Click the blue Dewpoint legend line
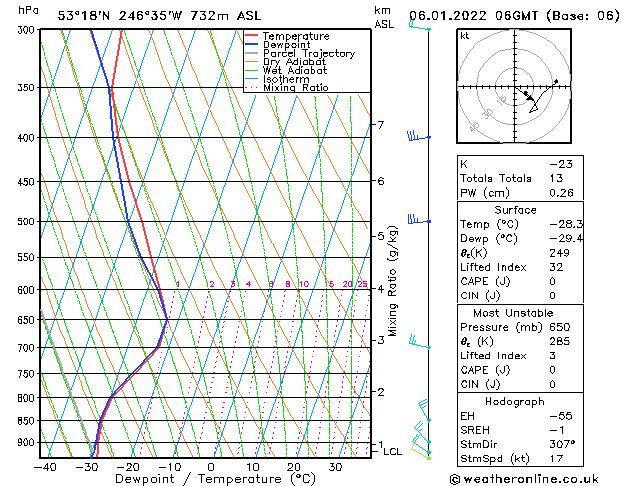Image resolution: width=629 pixels, height=486 pixels. 251,45
